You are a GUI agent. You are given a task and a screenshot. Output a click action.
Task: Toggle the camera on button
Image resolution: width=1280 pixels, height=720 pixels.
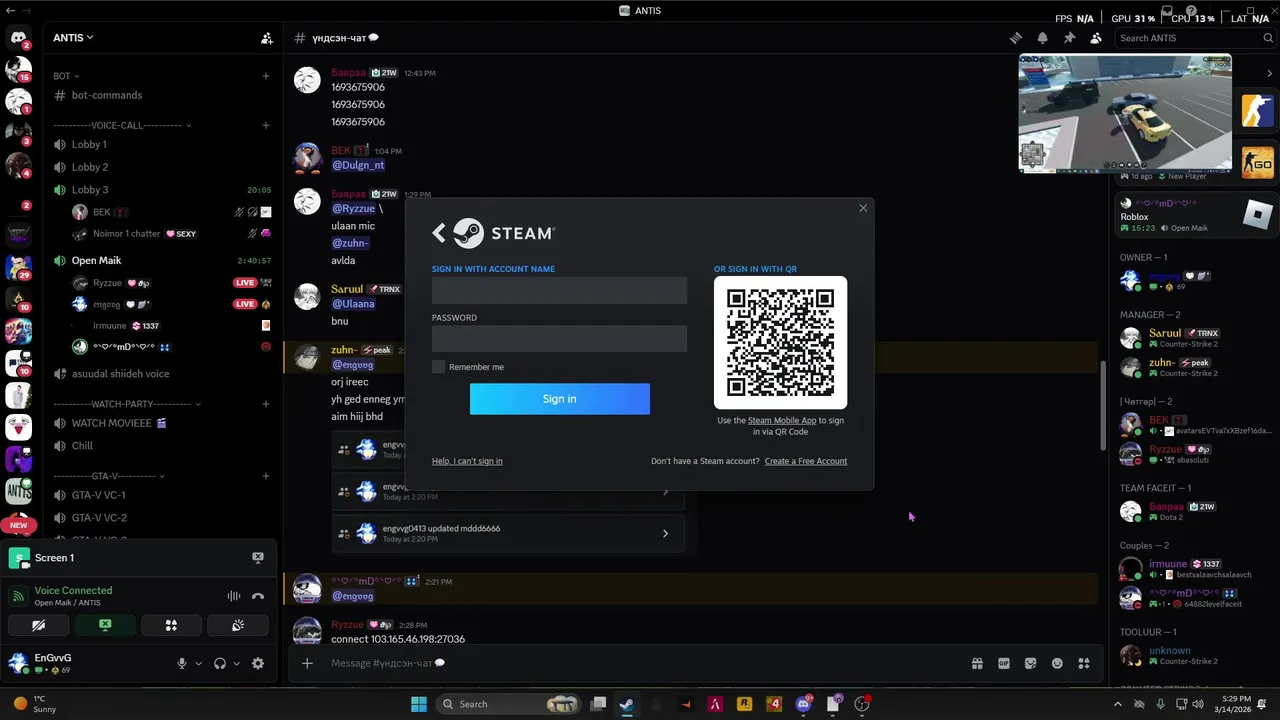38,625
